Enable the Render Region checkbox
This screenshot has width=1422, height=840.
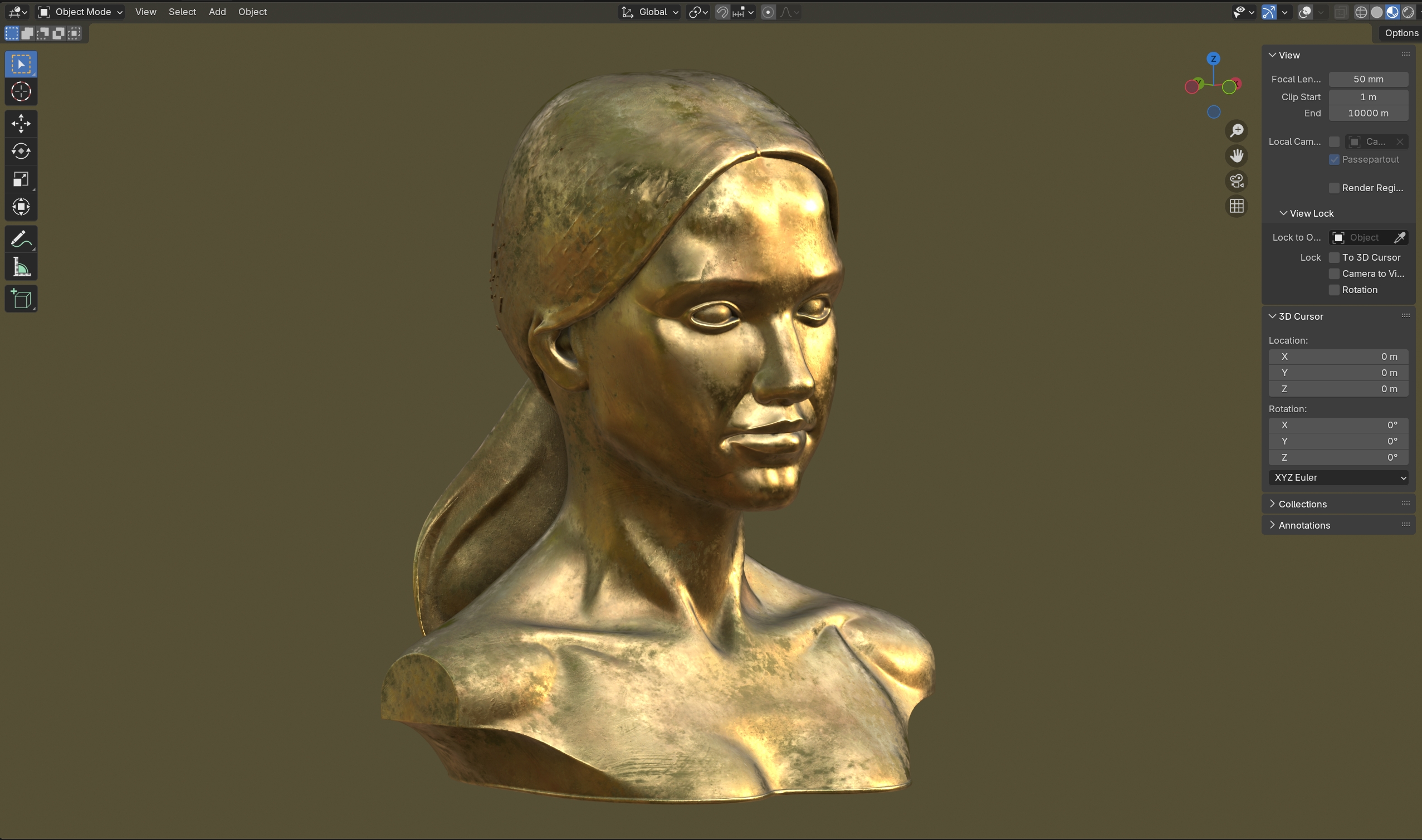point(1334,188)
